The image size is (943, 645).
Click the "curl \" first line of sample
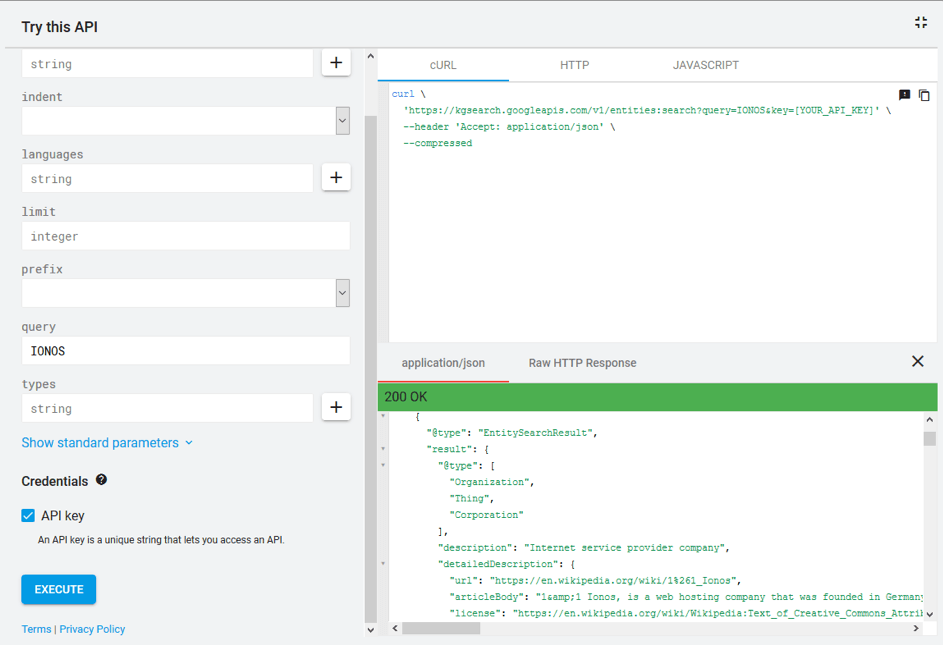pos(409,94)
